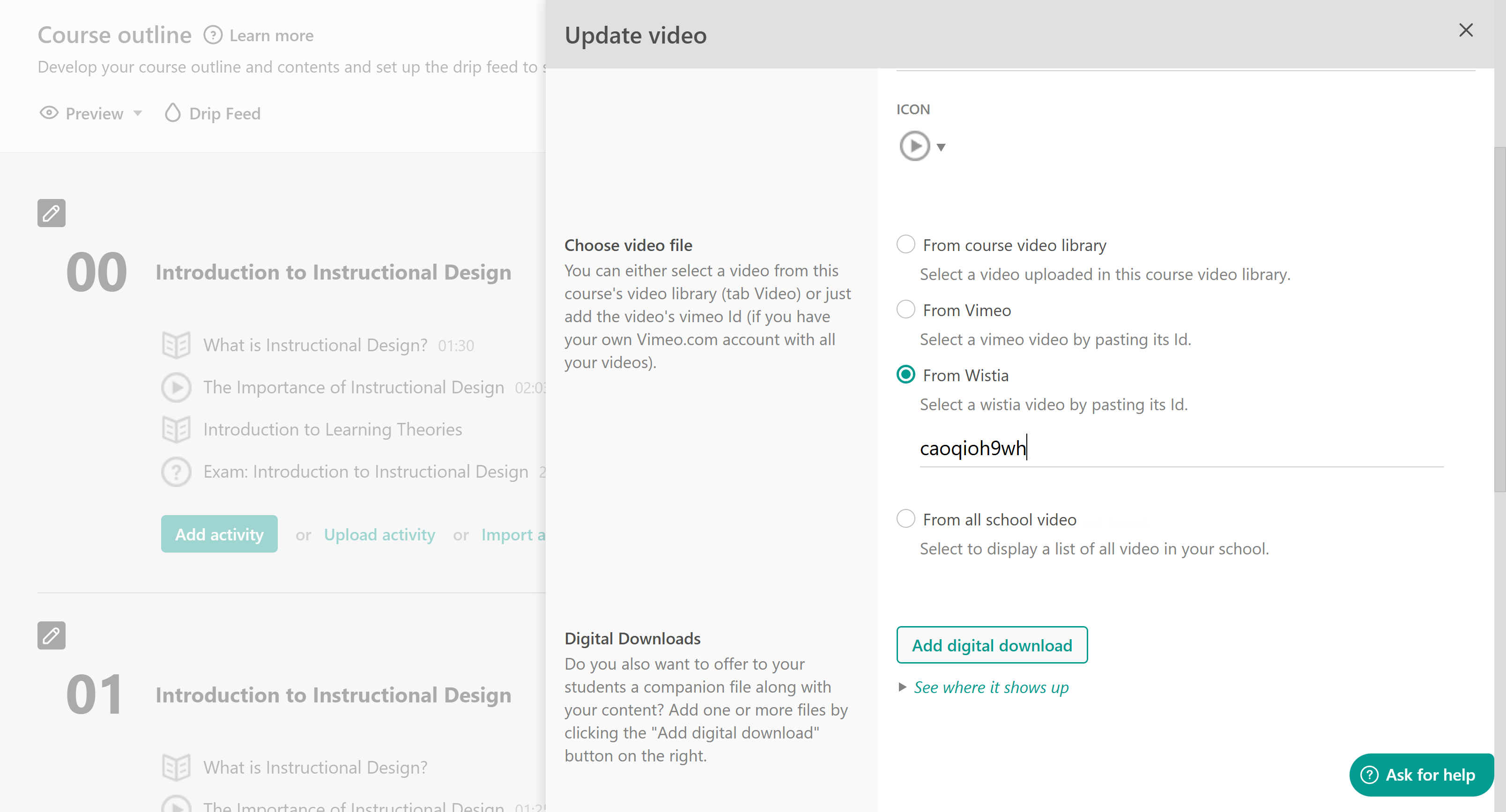Expand See where it shows up
The image size is (1506, 812).
(990, 687)
